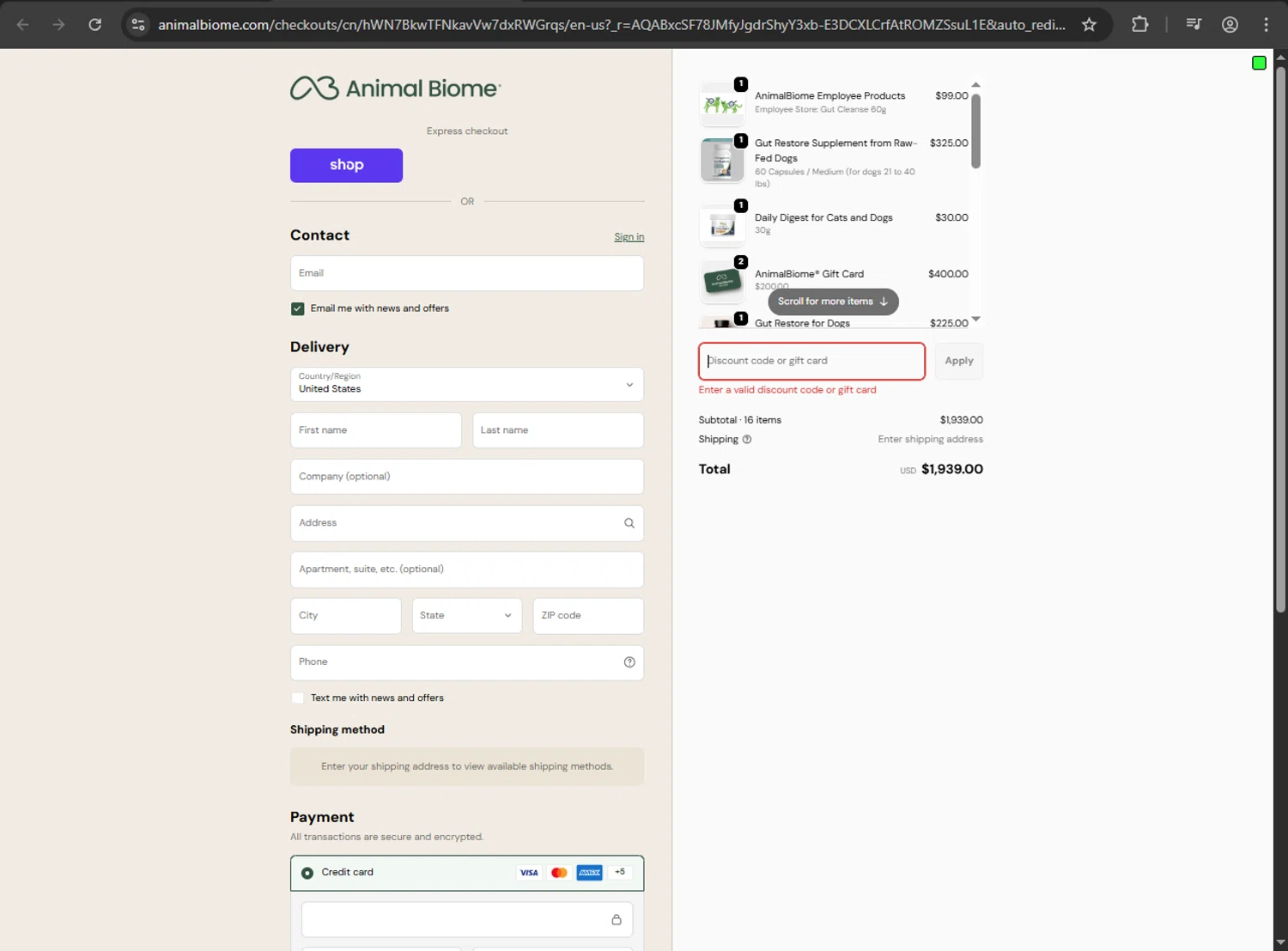Focus the Phone field
Screen dimensions: 1288x951
pos(467,662)
